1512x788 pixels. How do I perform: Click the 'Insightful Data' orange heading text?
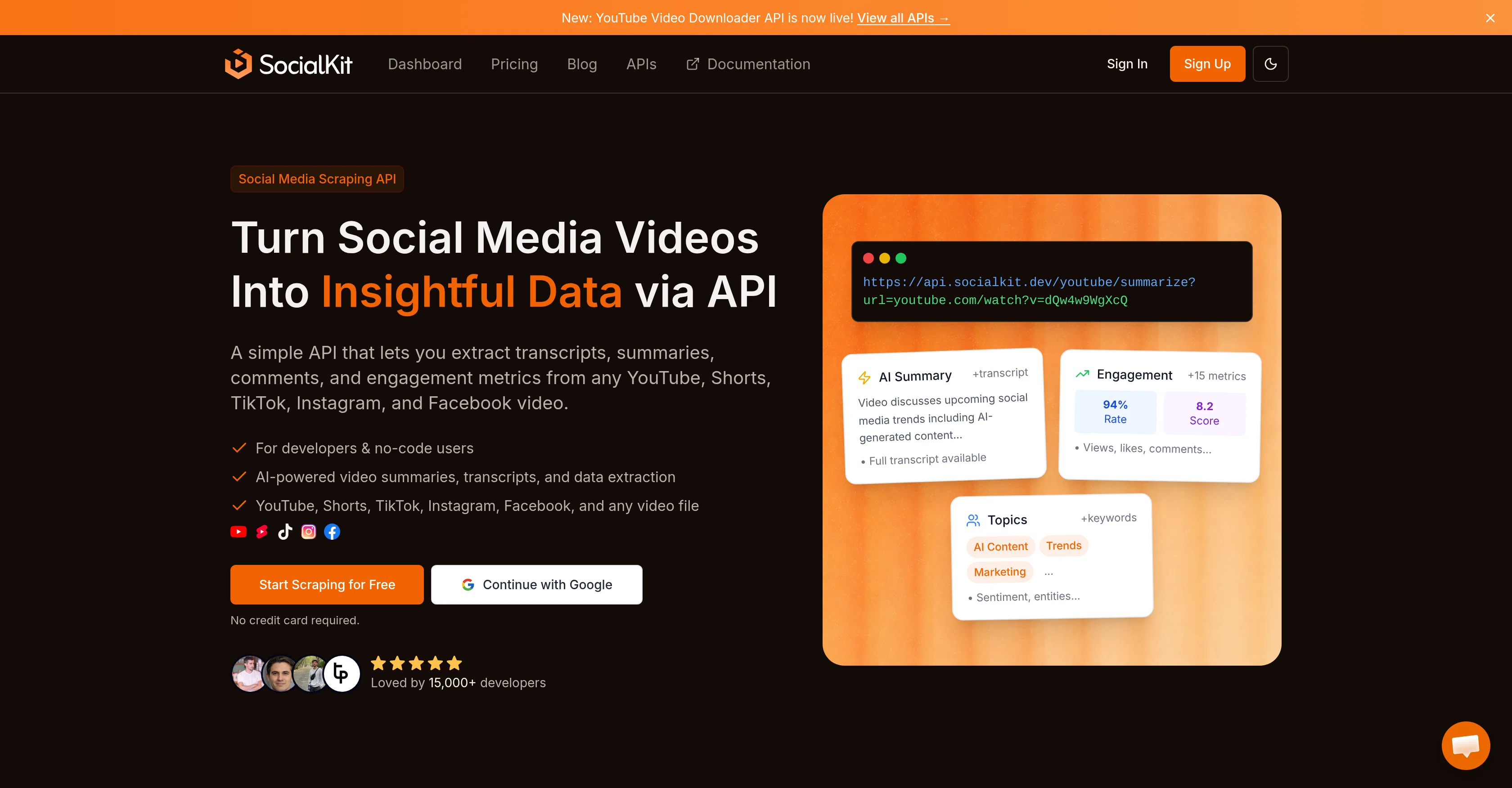tap(471, 291)
